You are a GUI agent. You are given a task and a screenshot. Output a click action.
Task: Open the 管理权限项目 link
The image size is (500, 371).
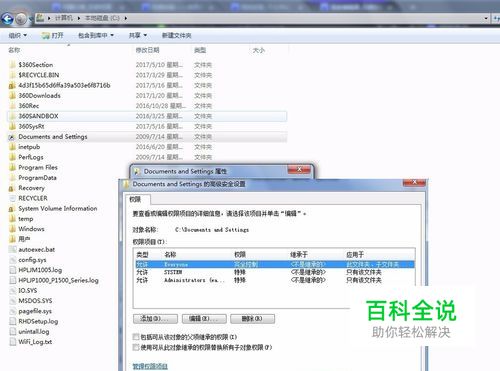(x=150, y=366)
